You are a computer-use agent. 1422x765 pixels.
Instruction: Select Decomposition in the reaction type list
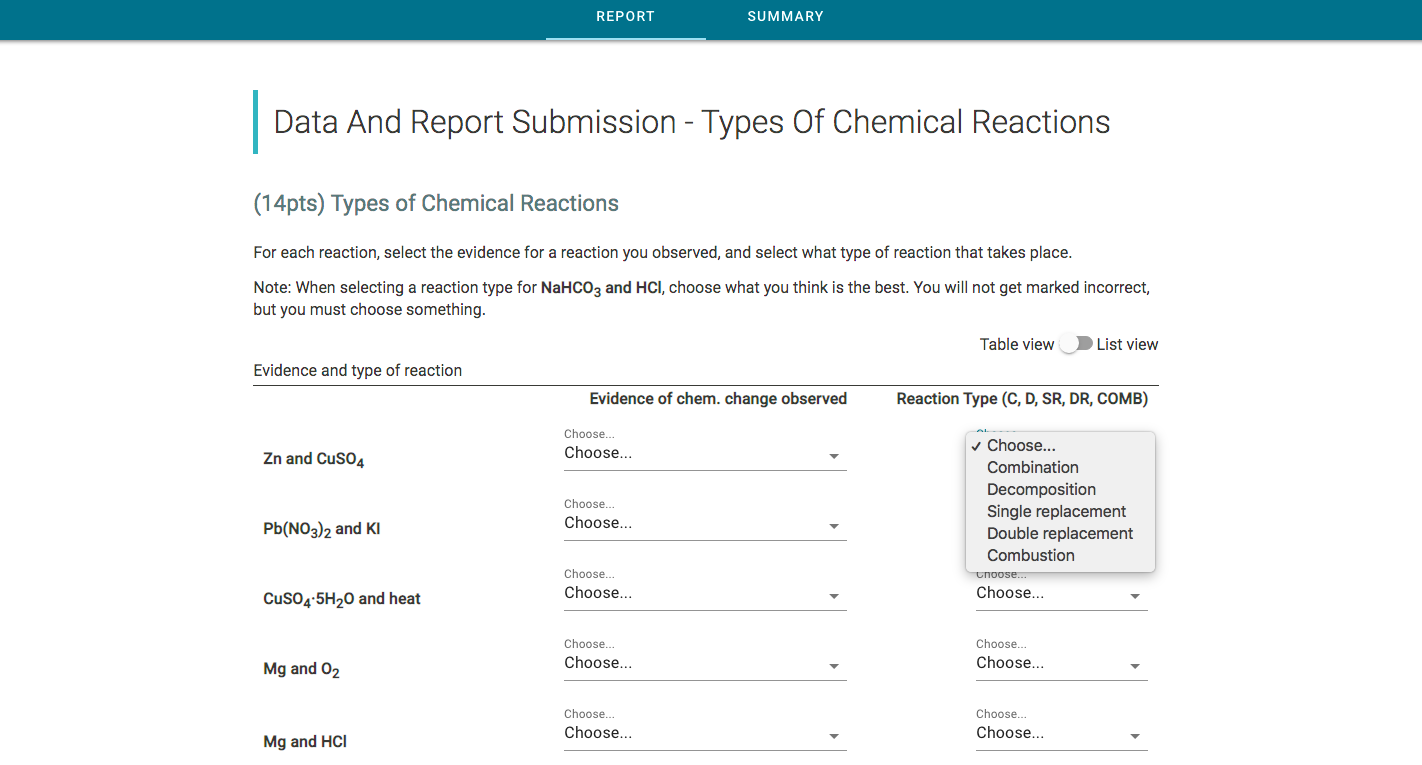(1041, 489)
